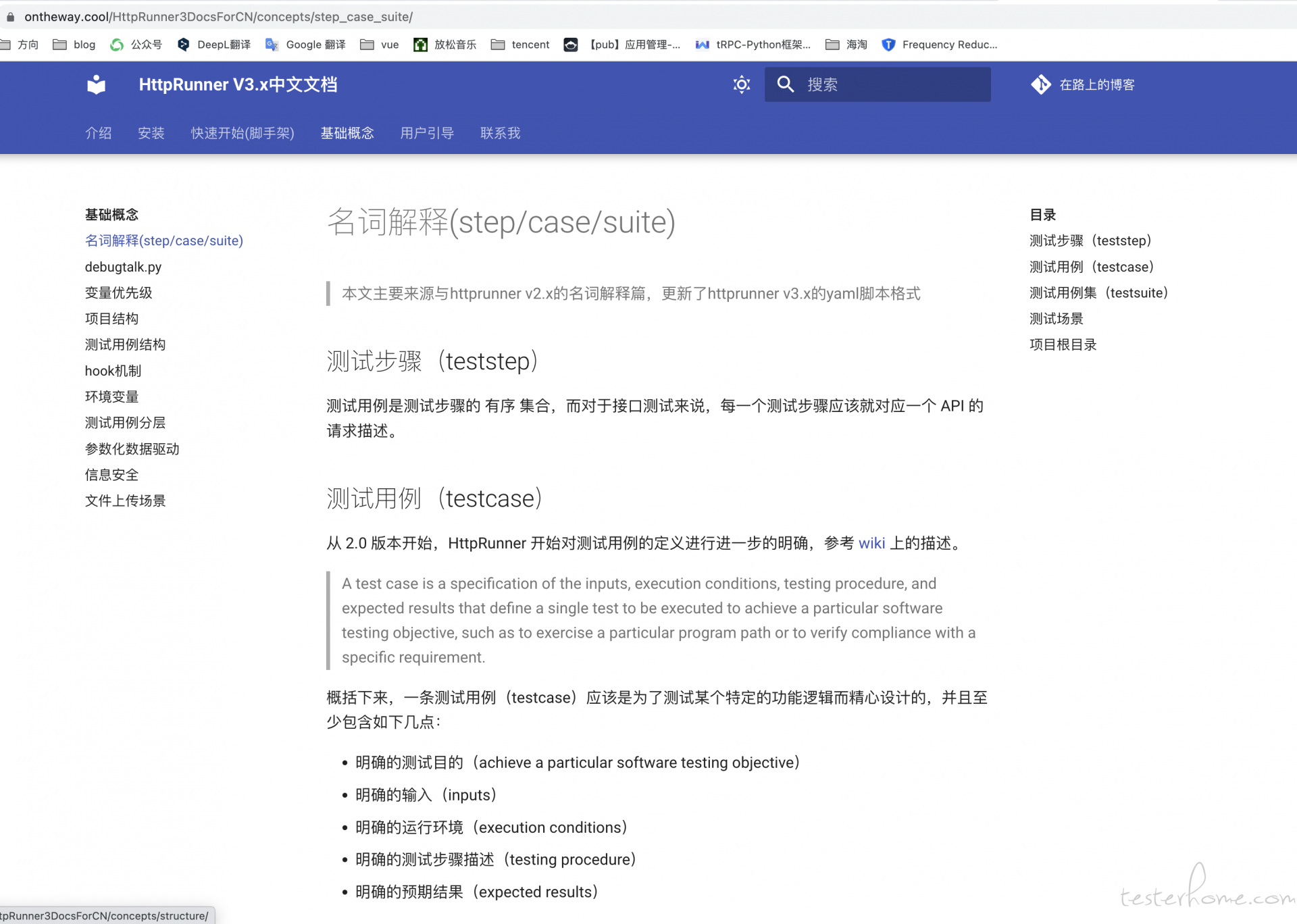1297x924 pixels.
Task: Open the 公众号 bookmark
Action: pos(136,45)
